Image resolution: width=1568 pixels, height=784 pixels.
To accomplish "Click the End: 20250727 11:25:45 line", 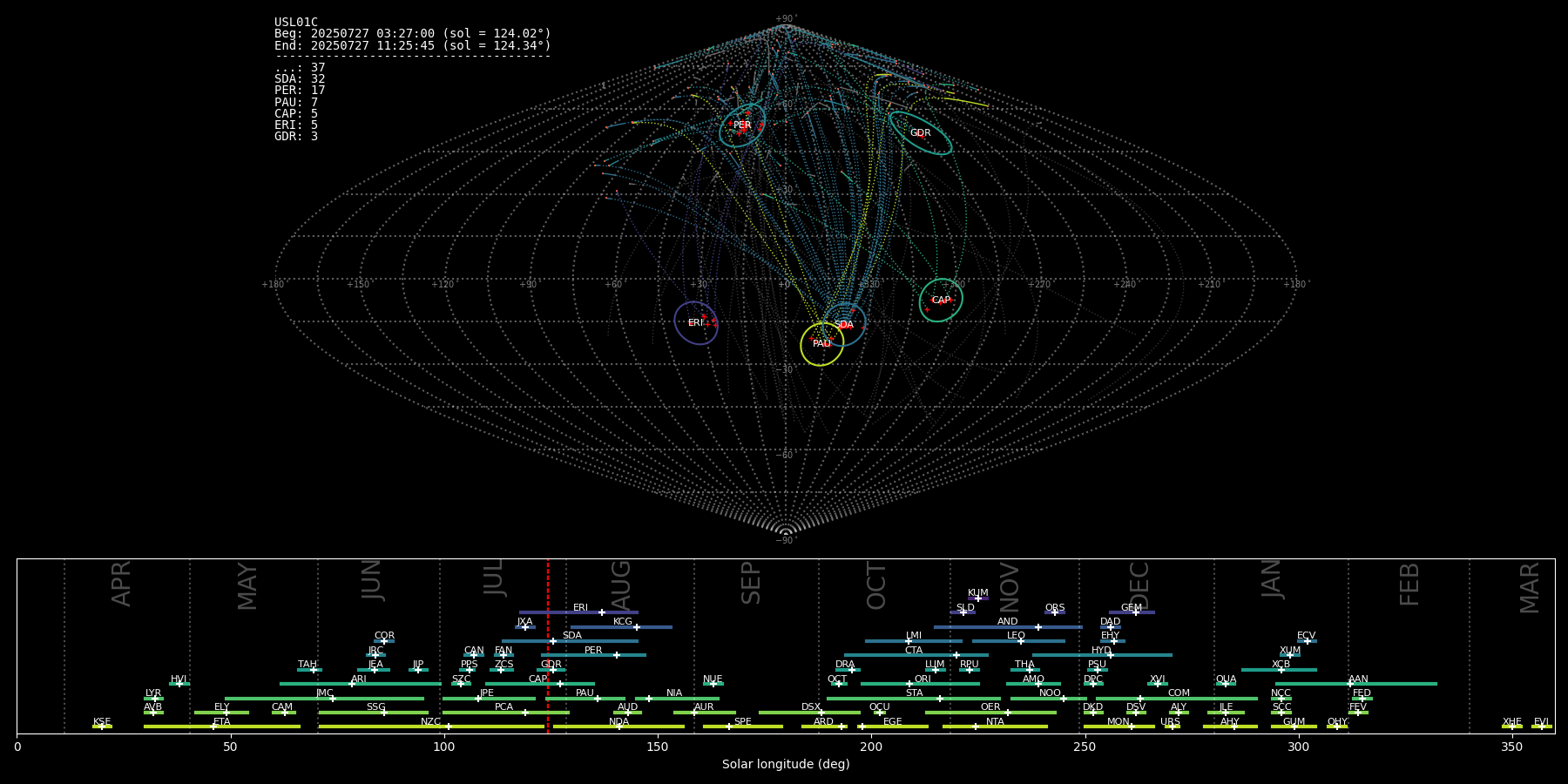I will coord(413,45).
